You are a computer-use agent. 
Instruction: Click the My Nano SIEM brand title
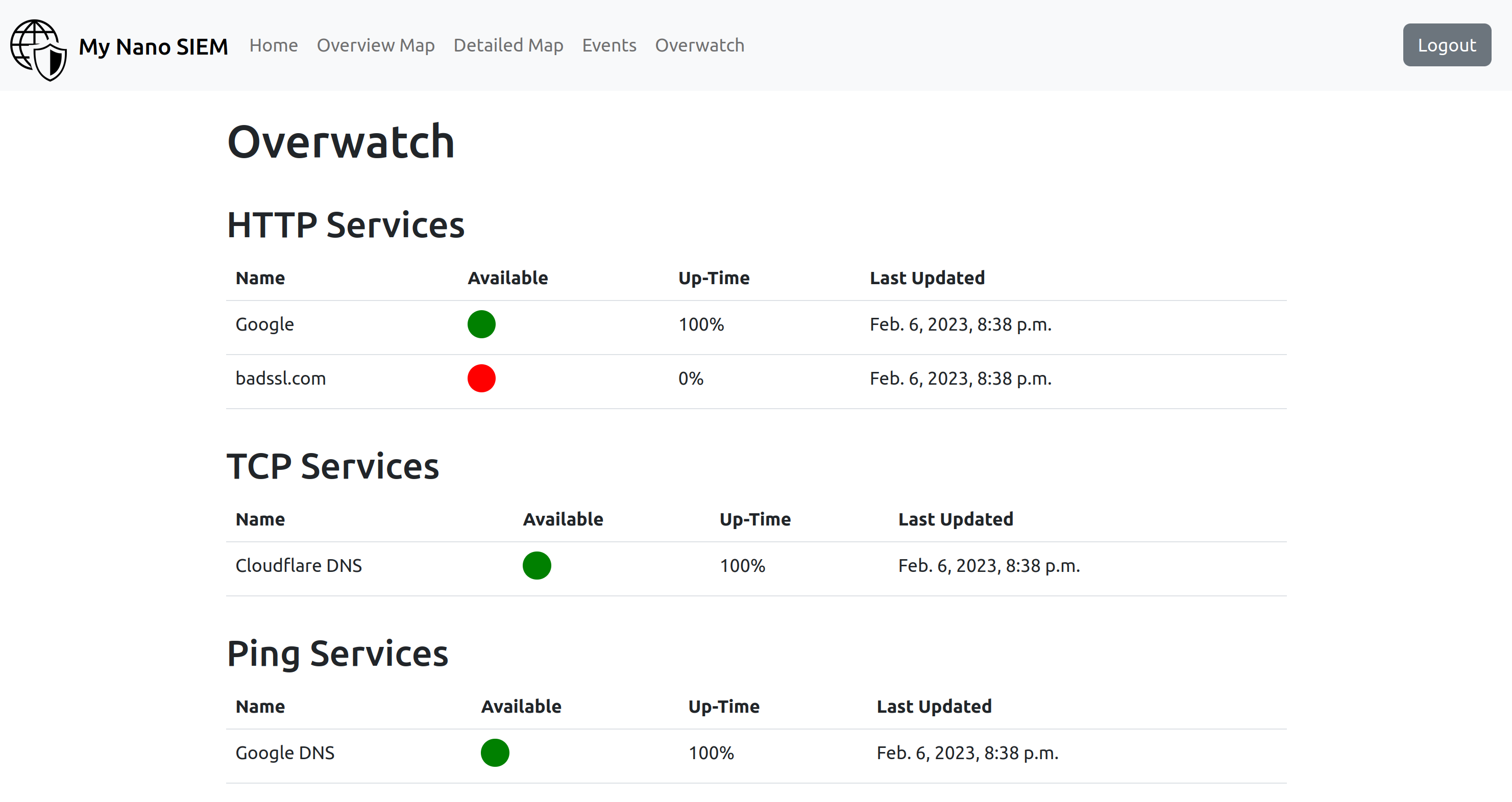153,46
